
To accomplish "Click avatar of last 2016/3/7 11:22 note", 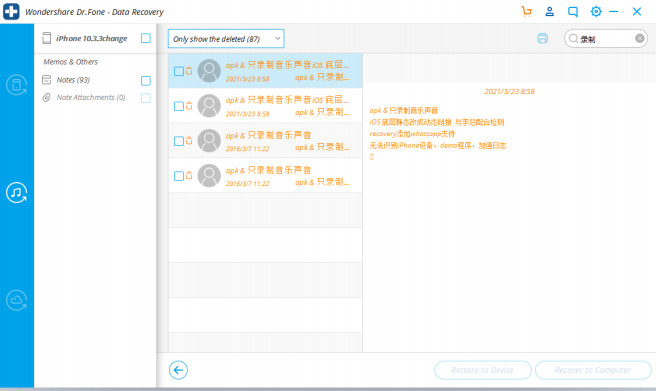I will tap(209, 176).
